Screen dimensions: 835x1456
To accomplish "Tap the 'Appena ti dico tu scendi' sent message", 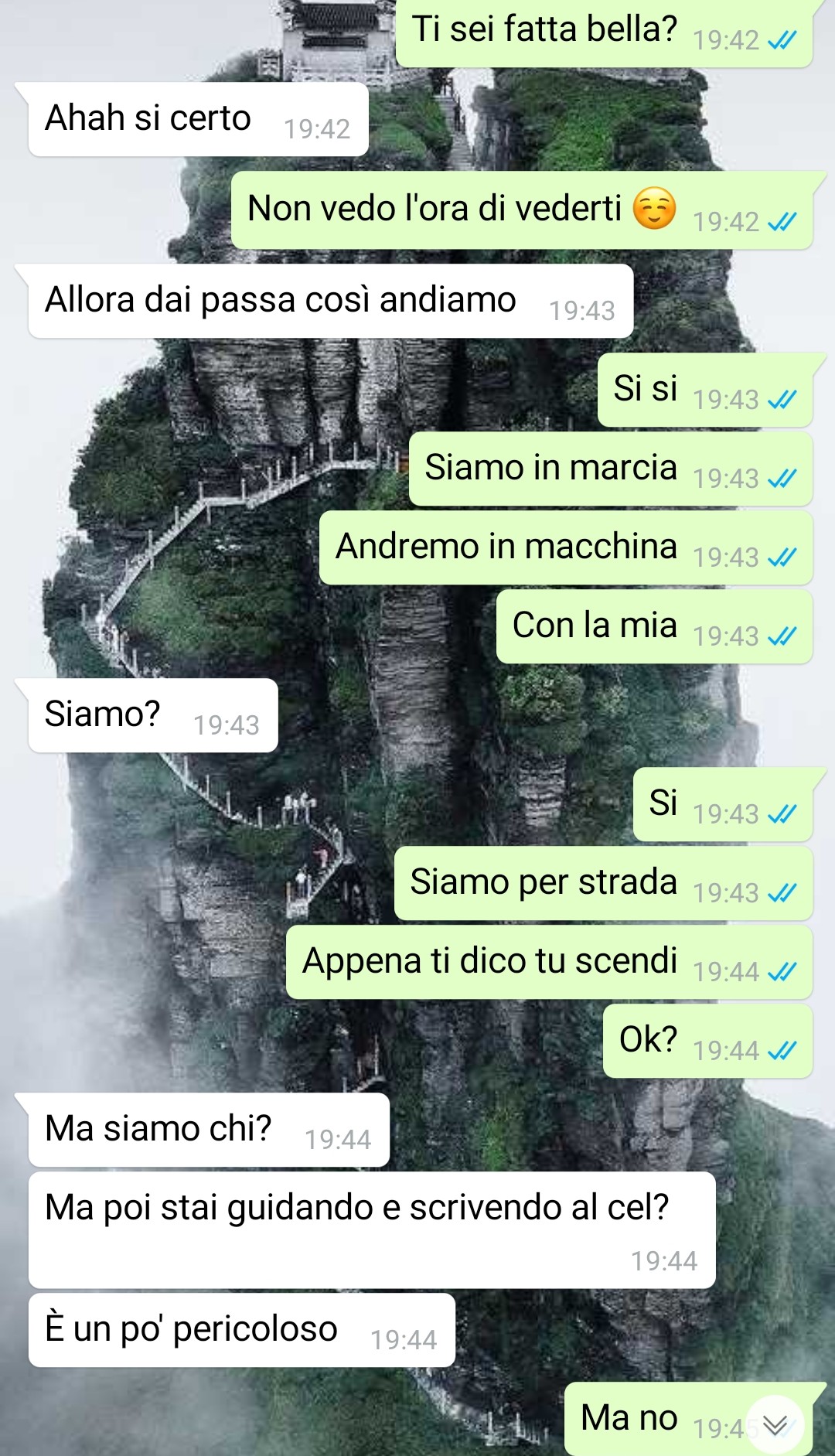I will tap(549, 962).
